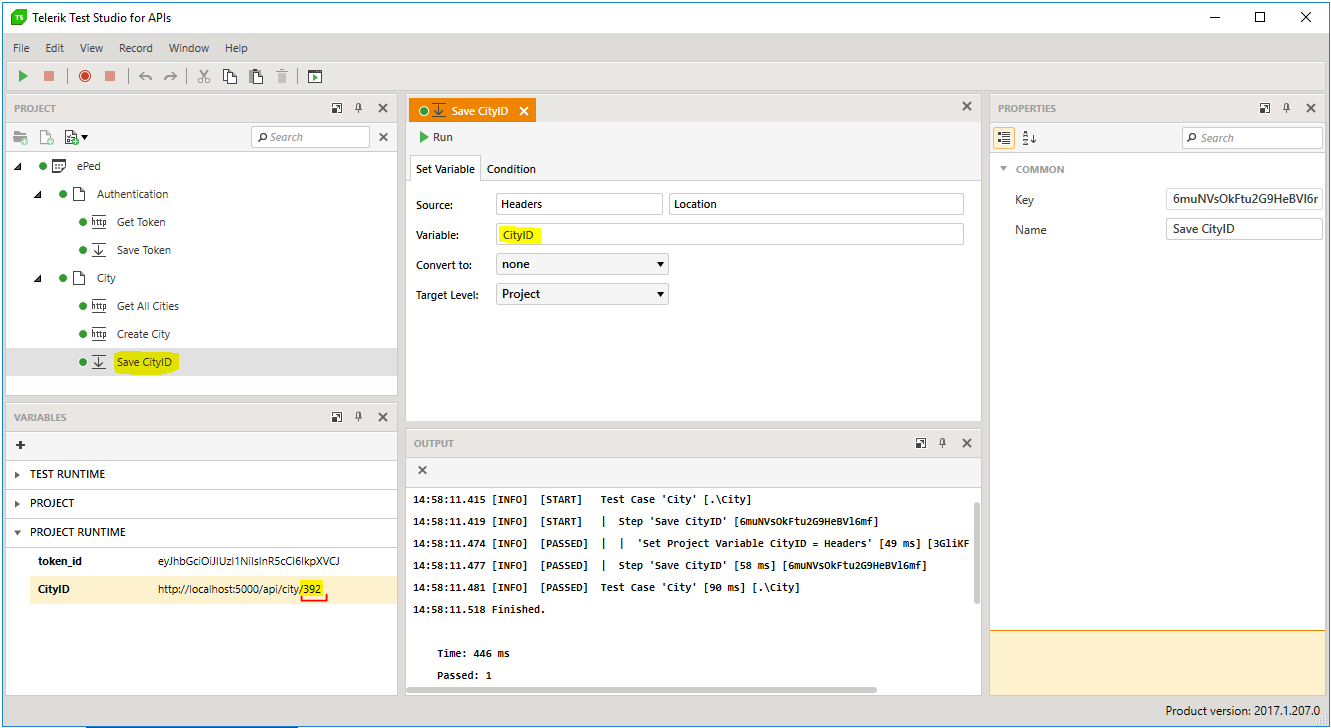Click the Paste icon in the toolbar
The image size is (1331, 728).
tap(256, 76)
